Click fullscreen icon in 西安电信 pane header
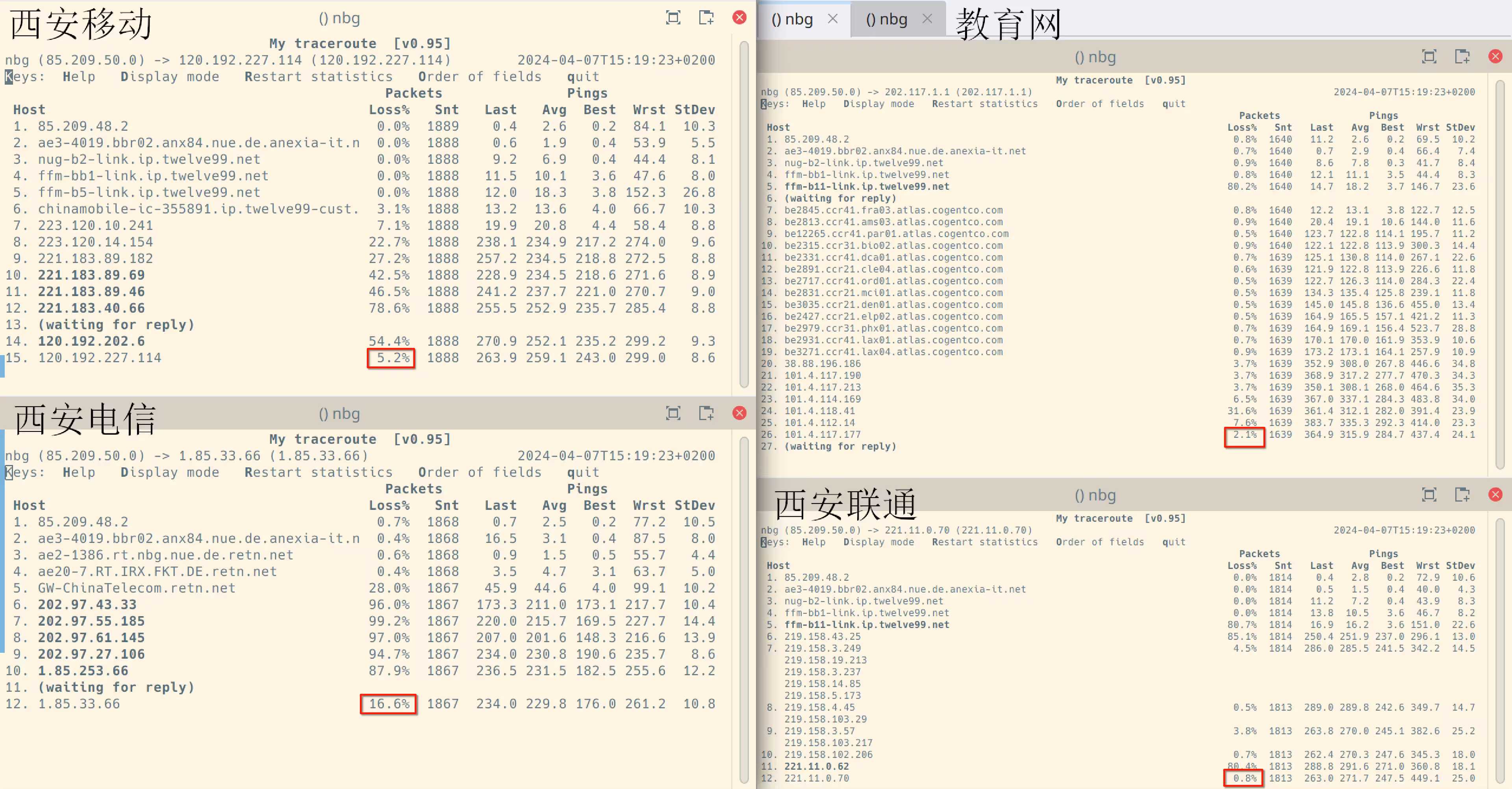 673,413
